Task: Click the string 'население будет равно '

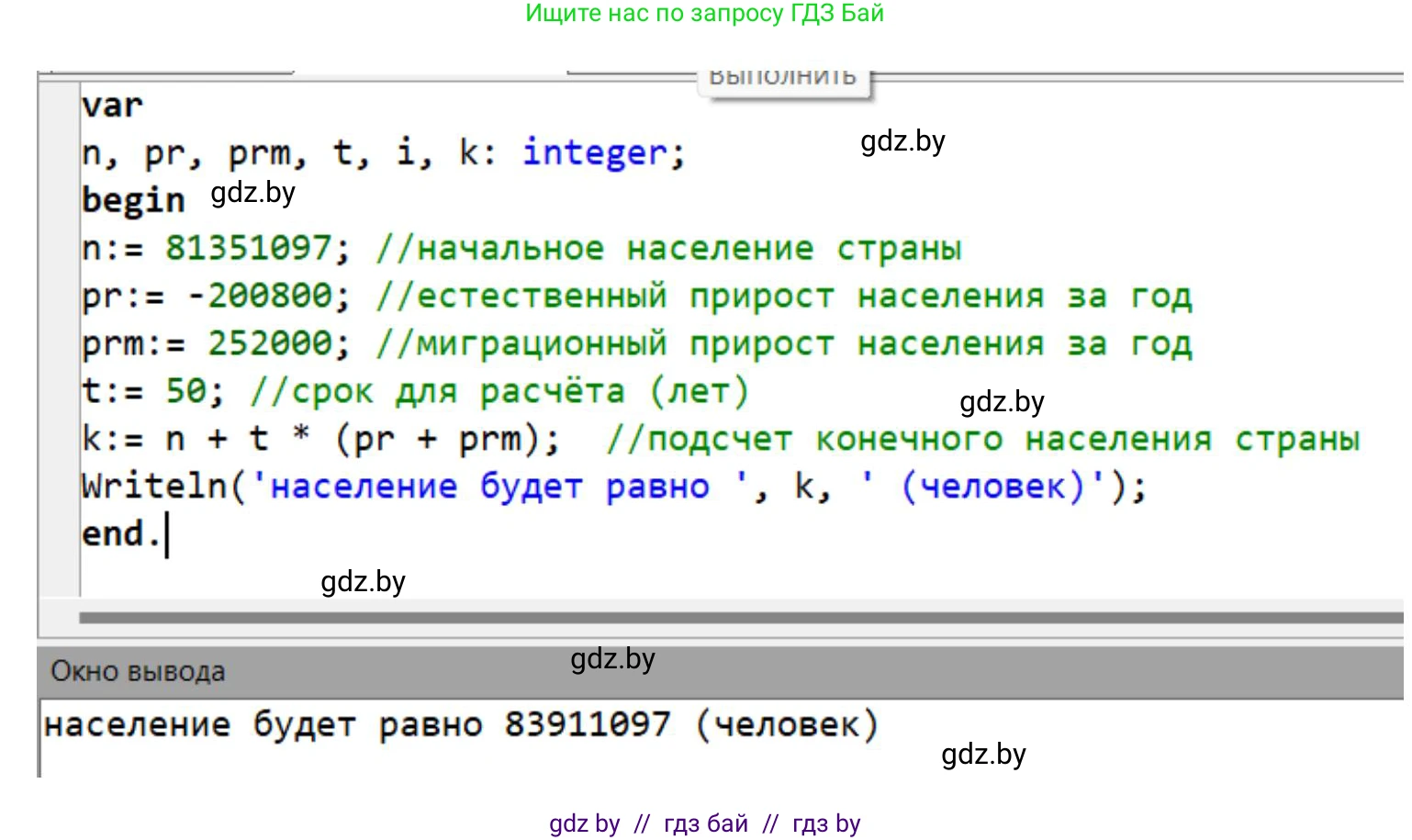Action: tap(500, 487)
